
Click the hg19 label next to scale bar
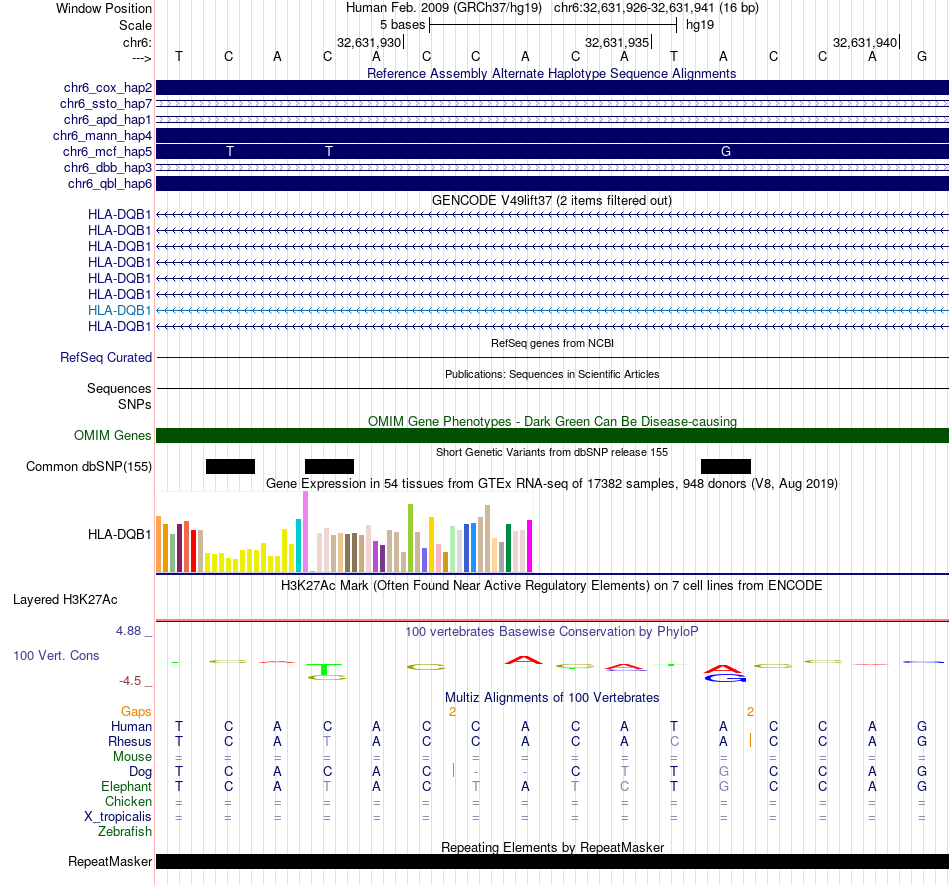tap(700, 25)
